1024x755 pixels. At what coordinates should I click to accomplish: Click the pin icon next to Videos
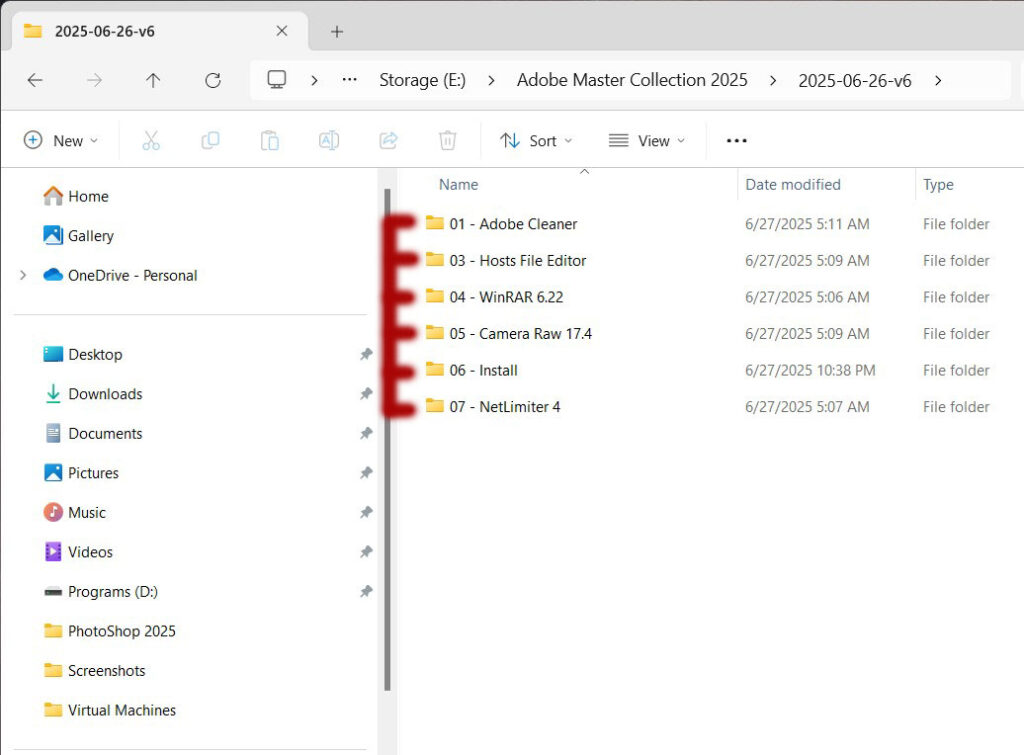(x=366, y=552)
